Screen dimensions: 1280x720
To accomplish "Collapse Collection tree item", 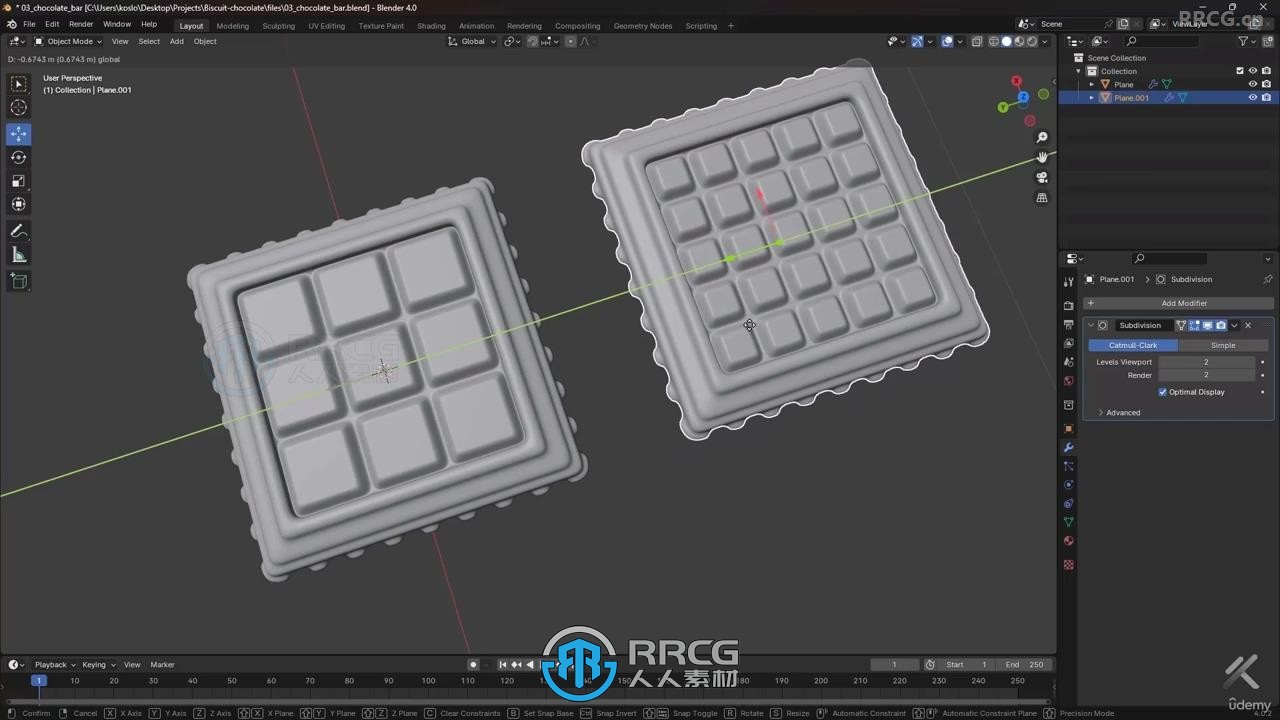I will pos(1079,71).
